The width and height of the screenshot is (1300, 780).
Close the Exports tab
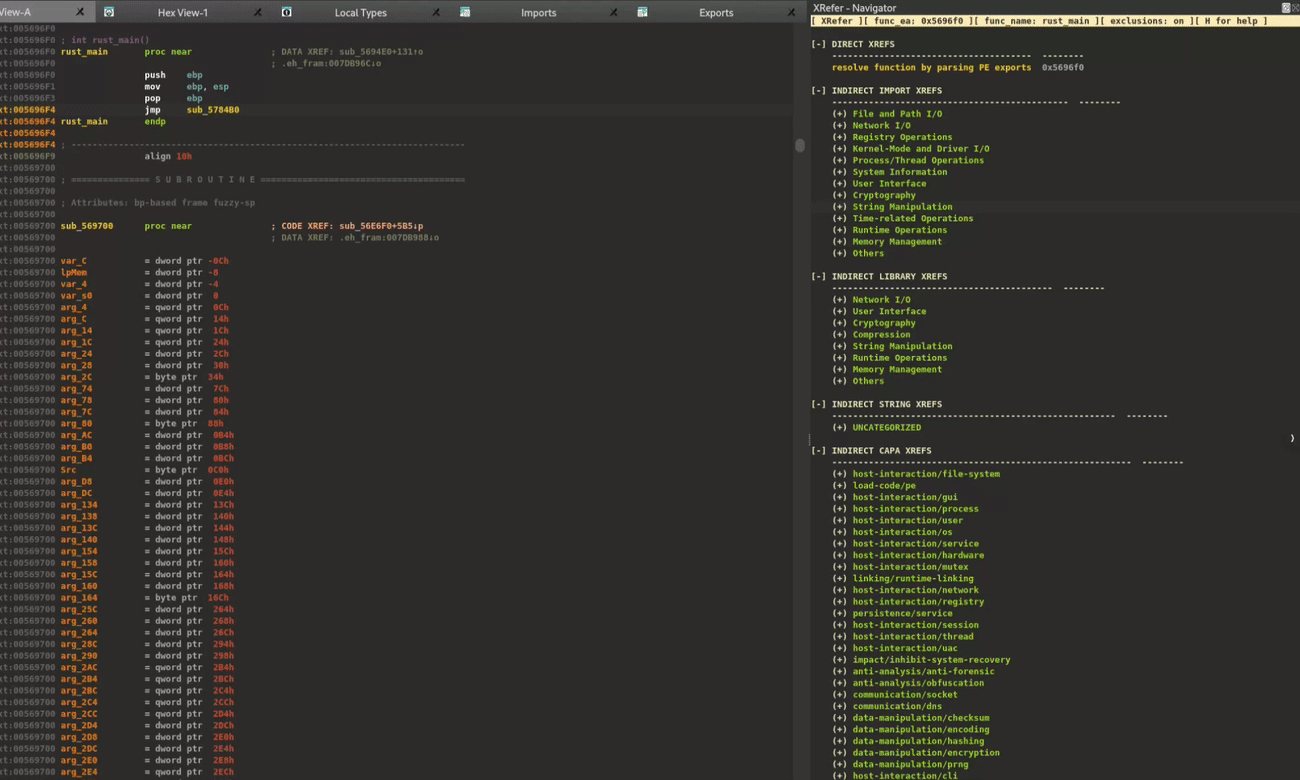pyautogui.click(x=791, y=12)
